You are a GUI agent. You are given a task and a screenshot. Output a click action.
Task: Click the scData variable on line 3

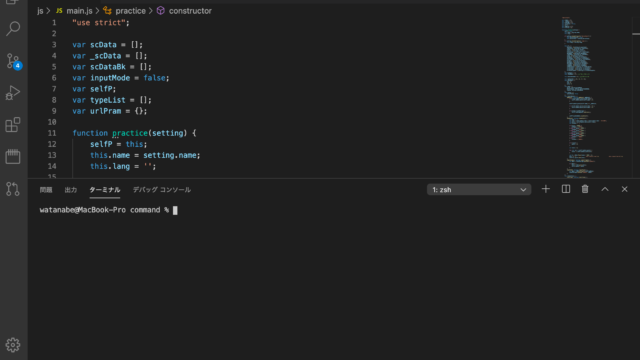coord(103,45)
